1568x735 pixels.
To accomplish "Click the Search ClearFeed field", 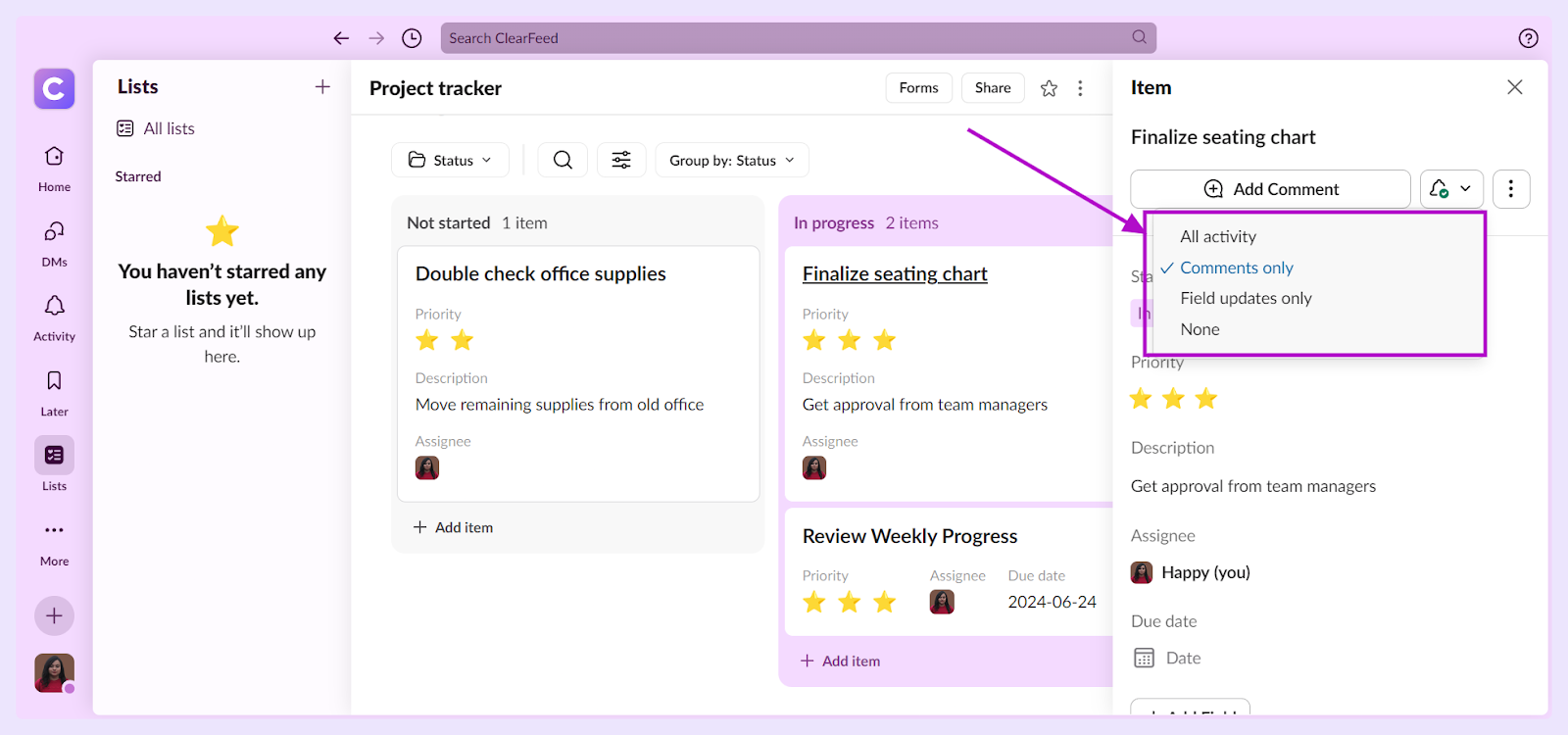I will tap(798, 37).
